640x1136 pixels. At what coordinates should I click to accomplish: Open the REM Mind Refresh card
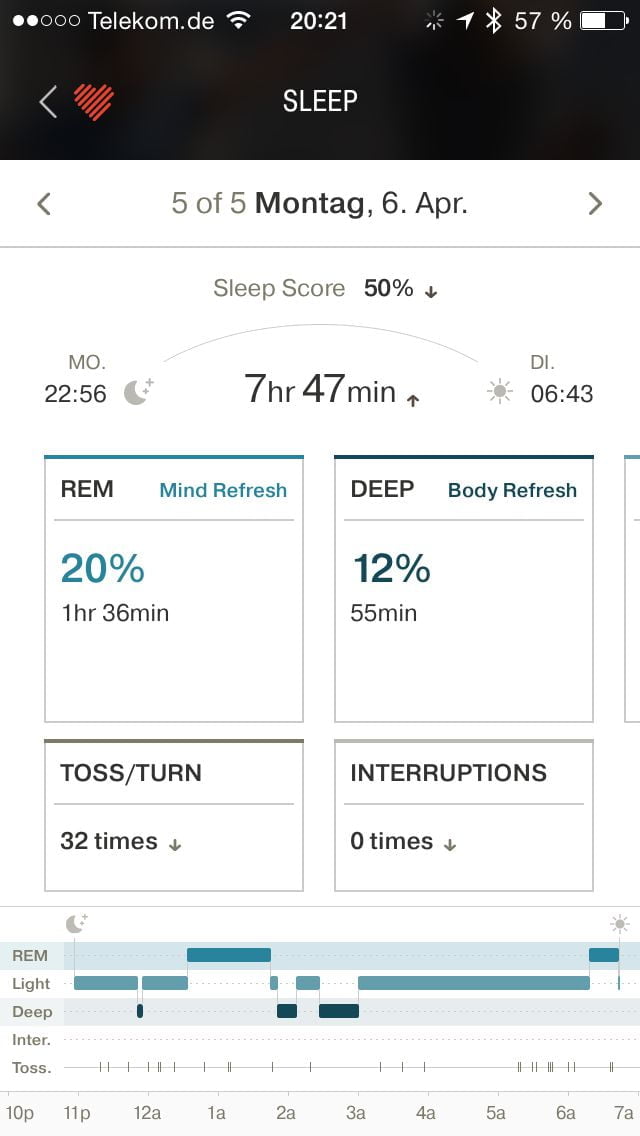point(174,588)
